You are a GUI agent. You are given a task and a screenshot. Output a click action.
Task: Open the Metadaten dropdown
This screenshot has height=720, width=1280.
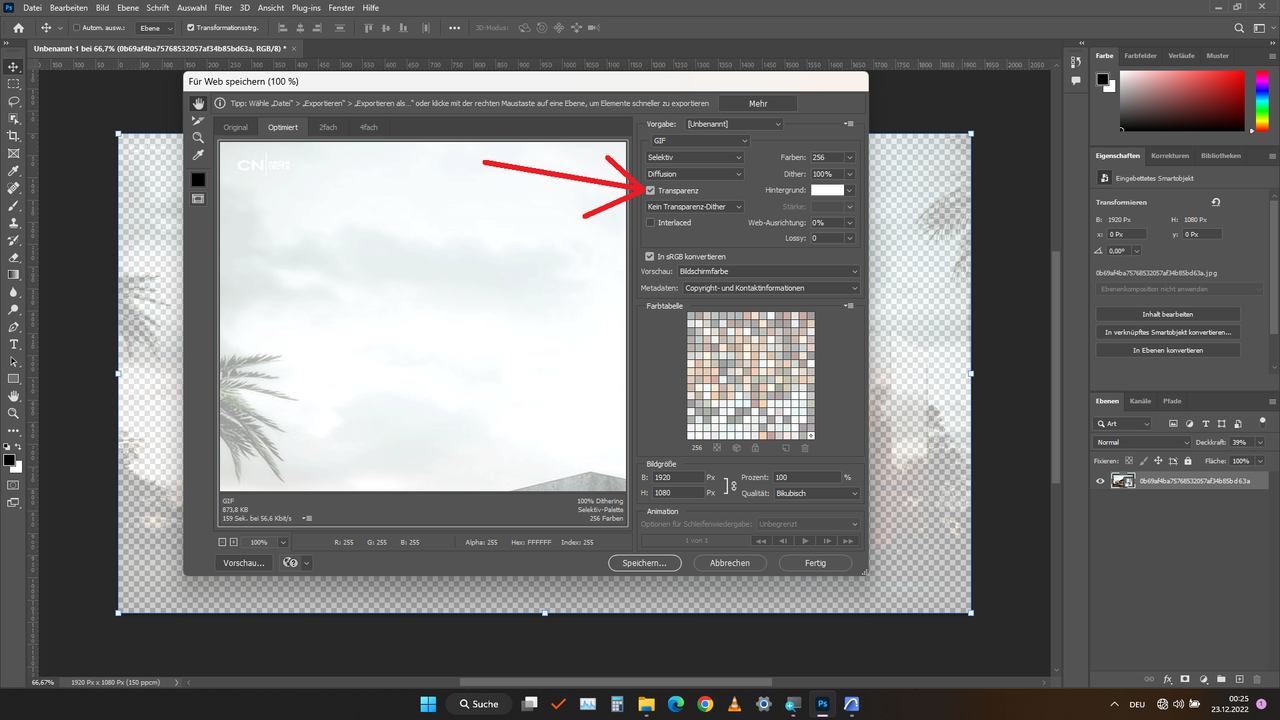(x=771, y=288)
